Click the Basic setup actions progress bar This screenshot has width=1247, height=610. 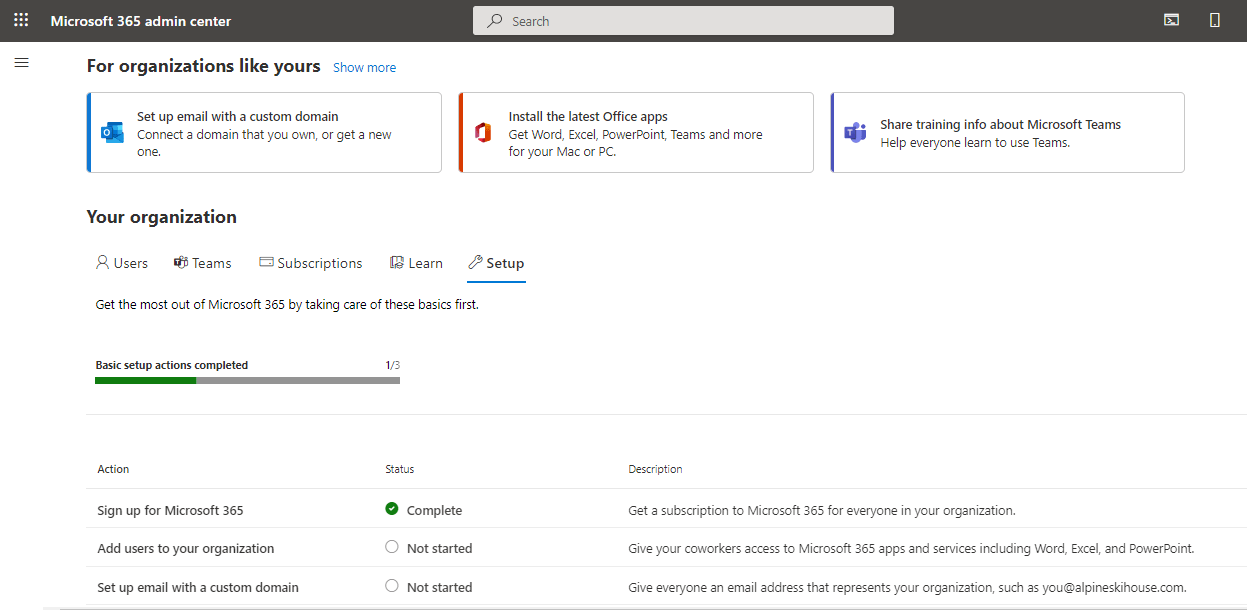pos(248,380)
